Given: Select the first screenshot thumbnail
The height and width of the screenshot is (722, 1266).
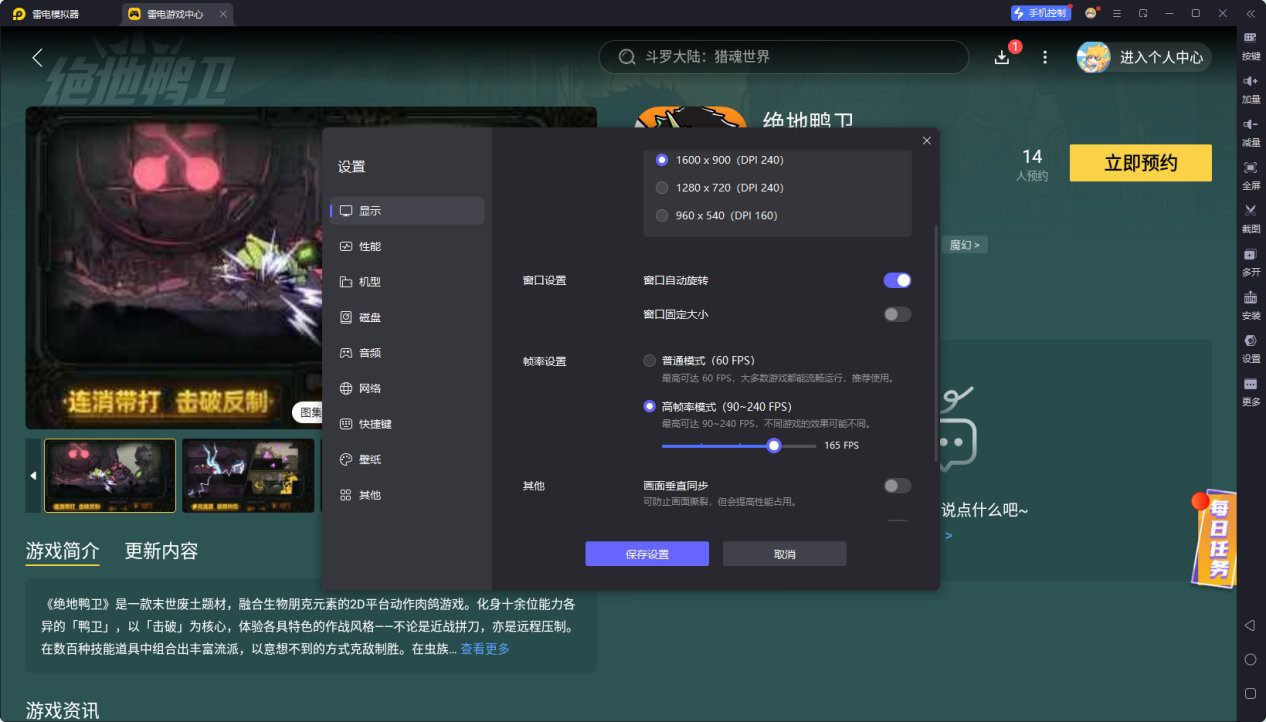Looking at the screenshot, I should pos(110,475).
